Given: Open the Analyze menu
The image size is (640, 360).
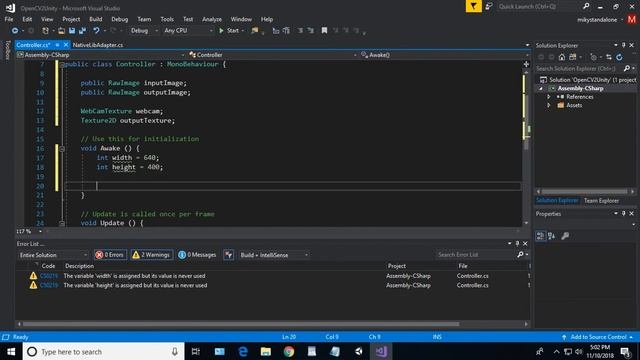Looking at the screenshot, I should point(212,19).
